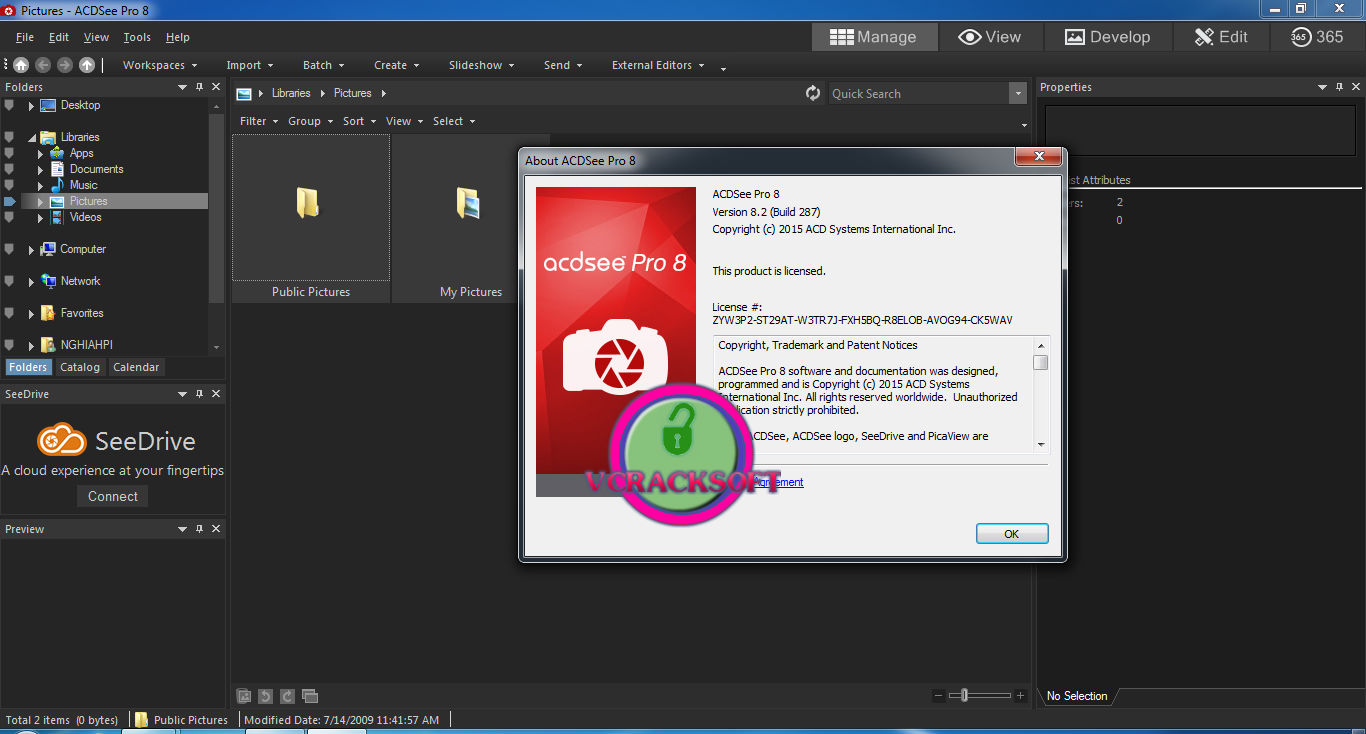This screenshot has height=734, width=1366.
Task: Click the zoom in plus icon by thumbnail slider
Action: point(1020,695)
